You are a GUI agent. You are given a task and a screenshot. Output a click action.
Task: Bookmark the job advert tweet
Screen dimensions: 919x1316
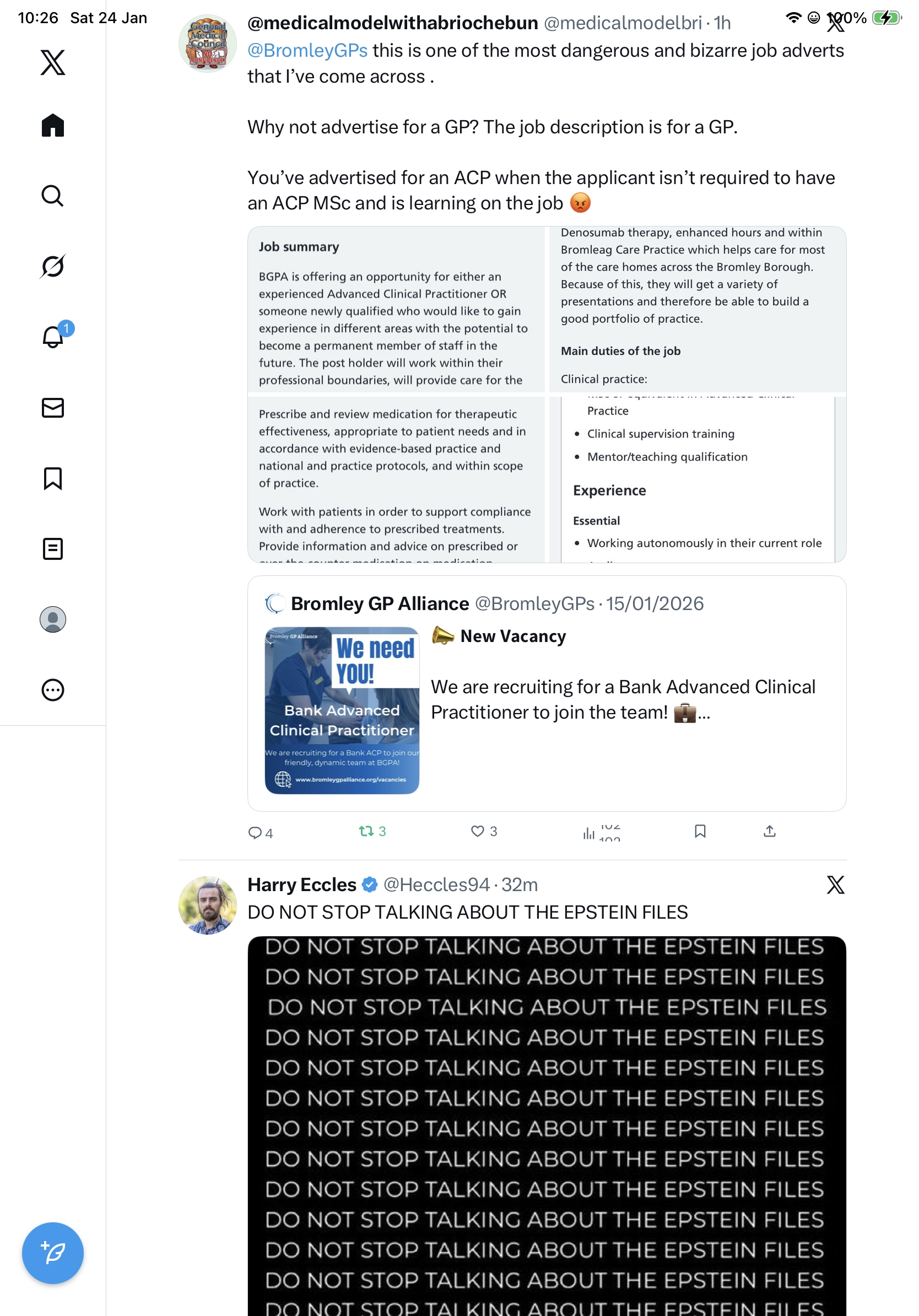click(x=700, y=831)
